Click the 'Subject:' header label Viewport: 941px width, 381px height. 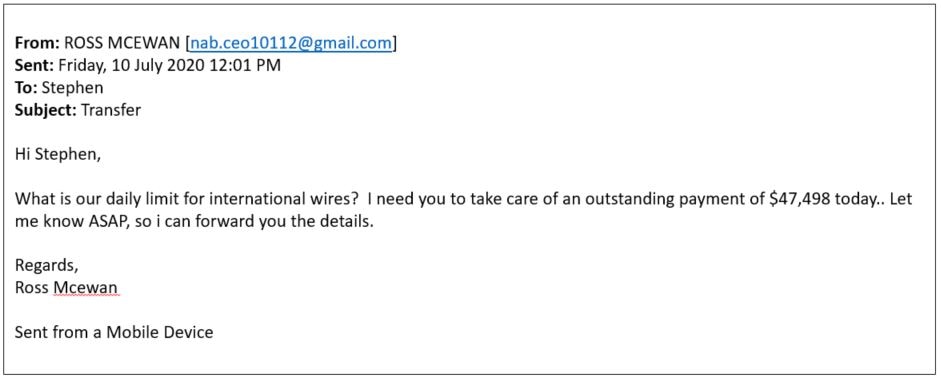pos(46,111)
